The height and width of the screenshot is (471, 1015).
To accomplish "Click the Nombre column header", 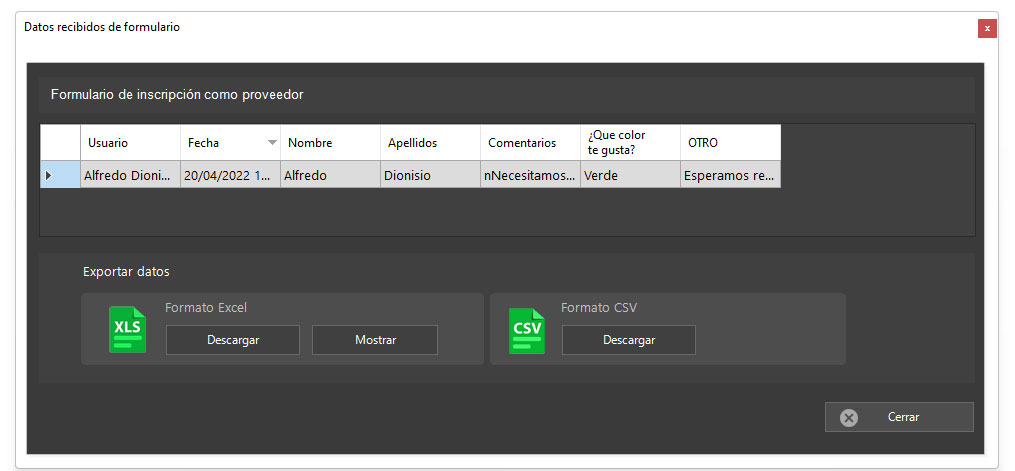I will pos(331,143).
